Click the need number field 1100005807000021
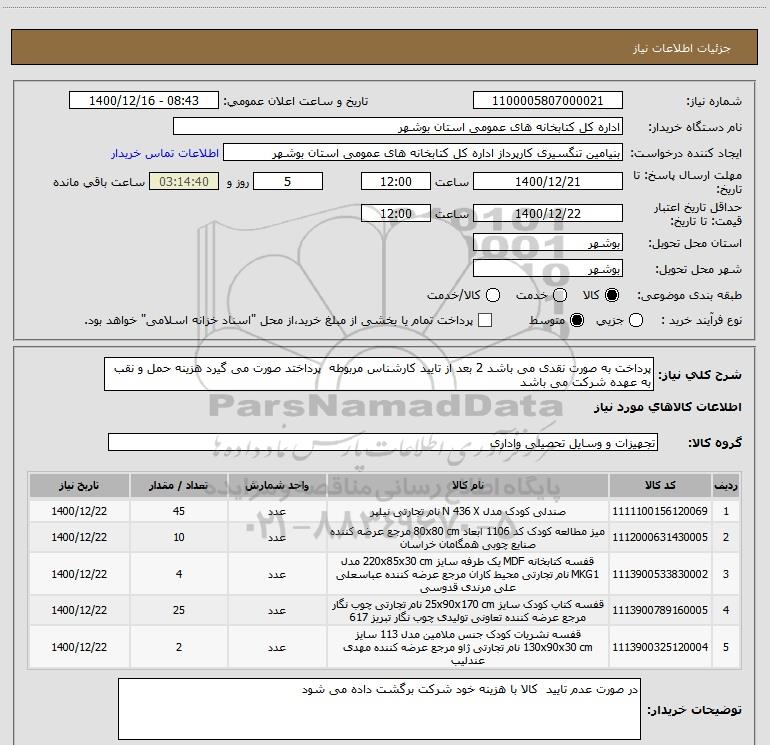The width and height of the screenshot is (770, 745). [548, 101]
